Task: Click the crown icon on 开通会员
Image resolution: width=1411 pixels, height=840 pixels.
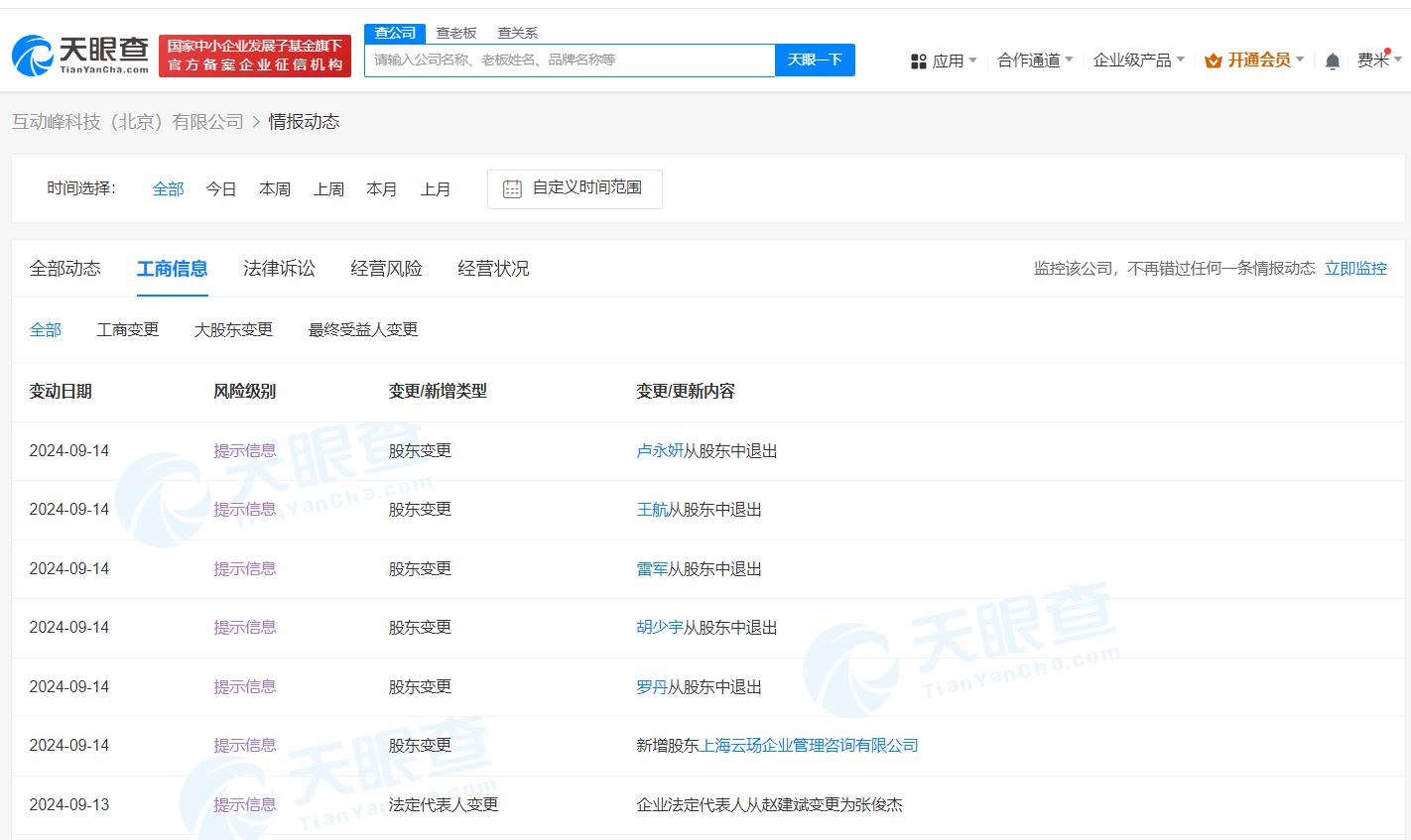Action: tap(1213, 60)
